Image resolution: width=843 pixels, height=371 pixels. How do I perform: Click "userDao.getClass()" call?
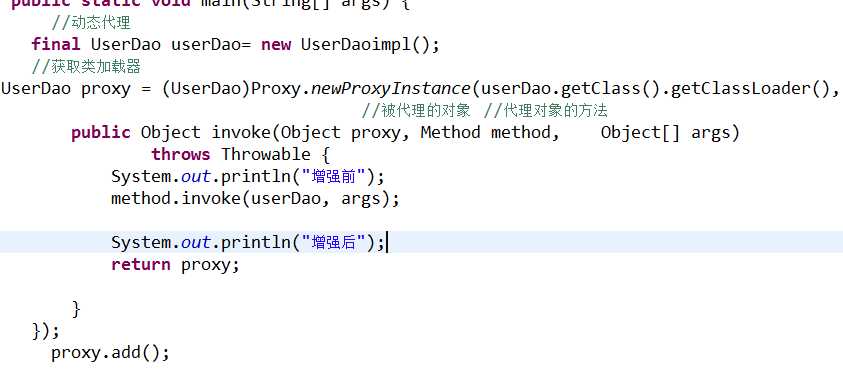click(x=571, y=88)
